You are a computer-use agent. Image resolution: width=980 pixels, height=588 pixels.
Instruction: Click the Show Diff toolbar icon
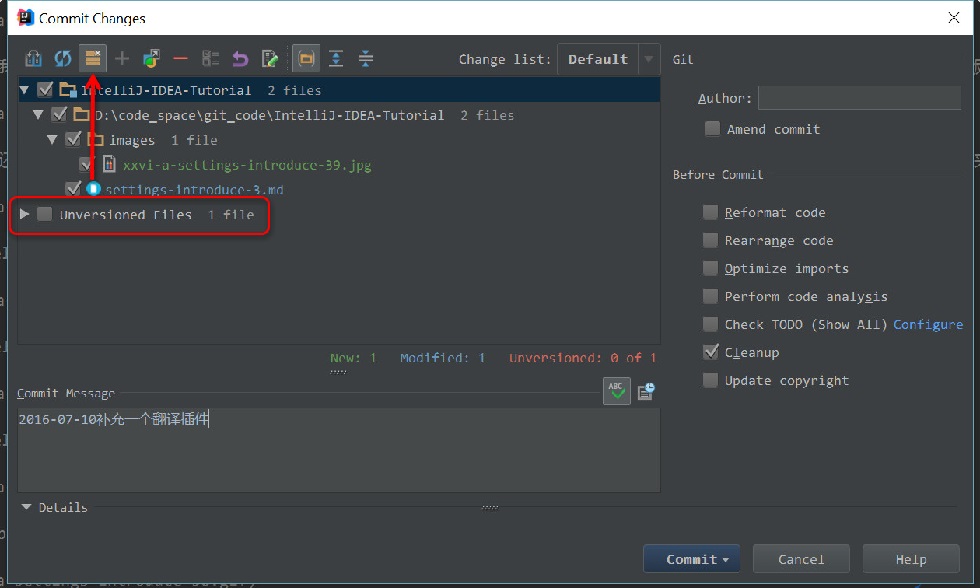[33, 59]
